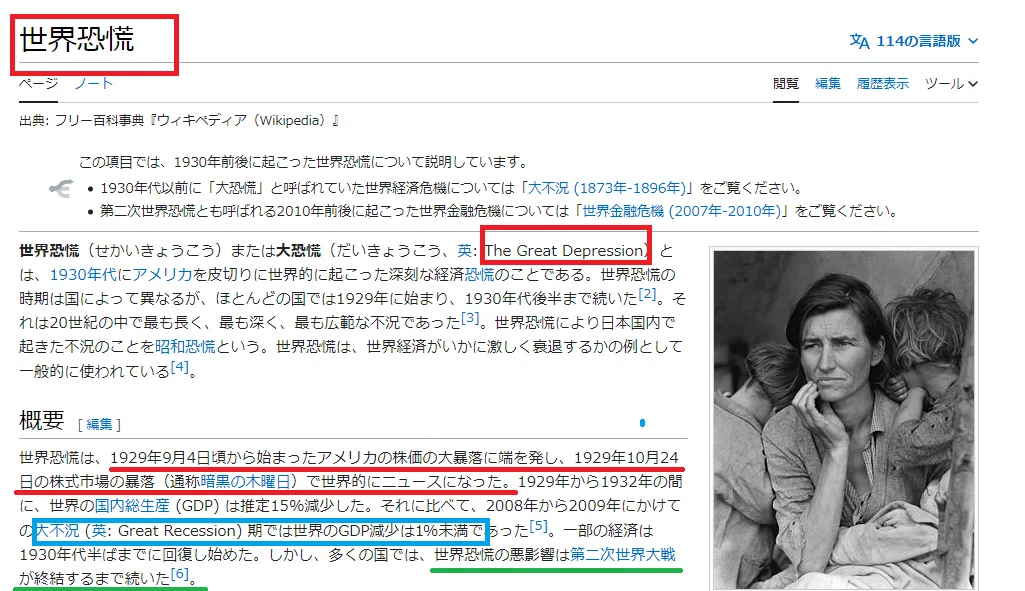1025x591 pixels.
Task: Jump to footnote [5]
Action: point(539,526)
